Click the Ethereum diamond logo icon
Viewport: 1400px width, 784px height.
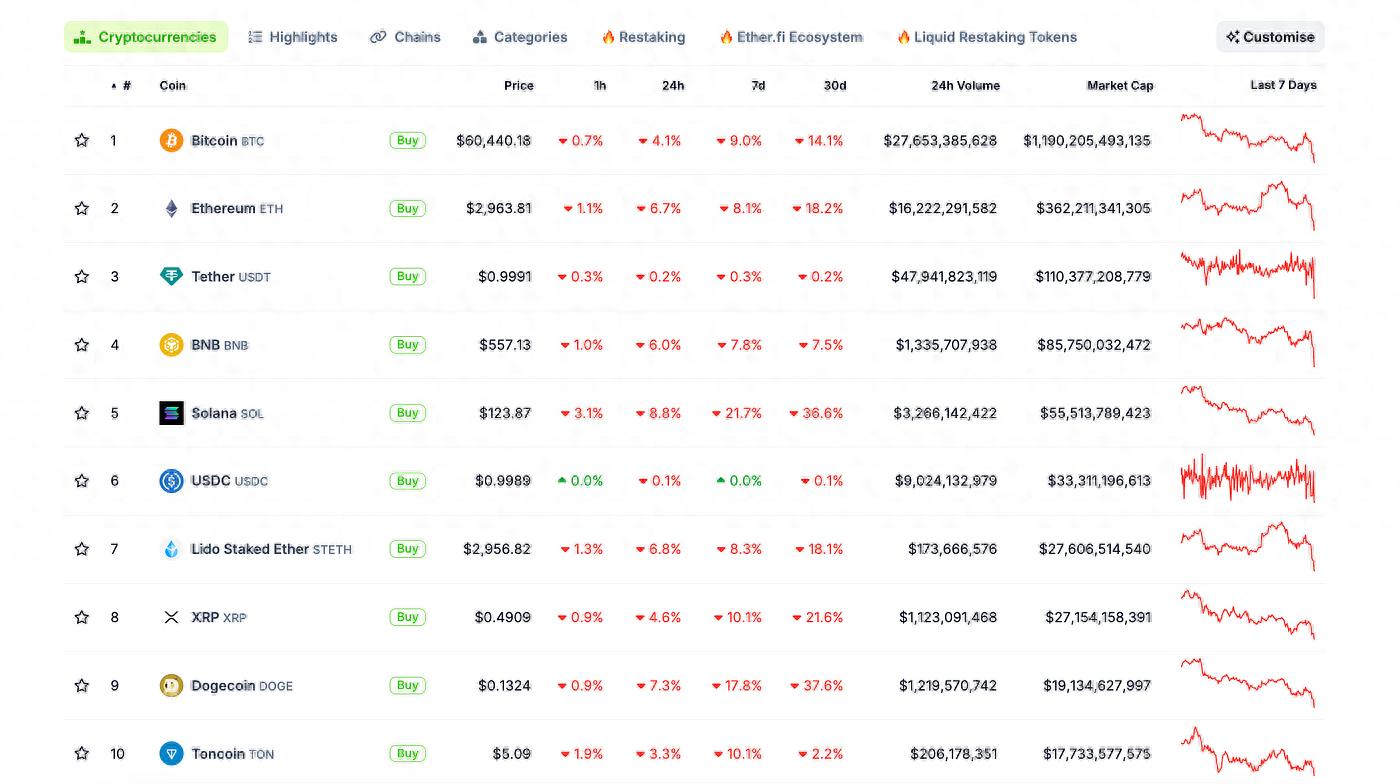(171, 209)
